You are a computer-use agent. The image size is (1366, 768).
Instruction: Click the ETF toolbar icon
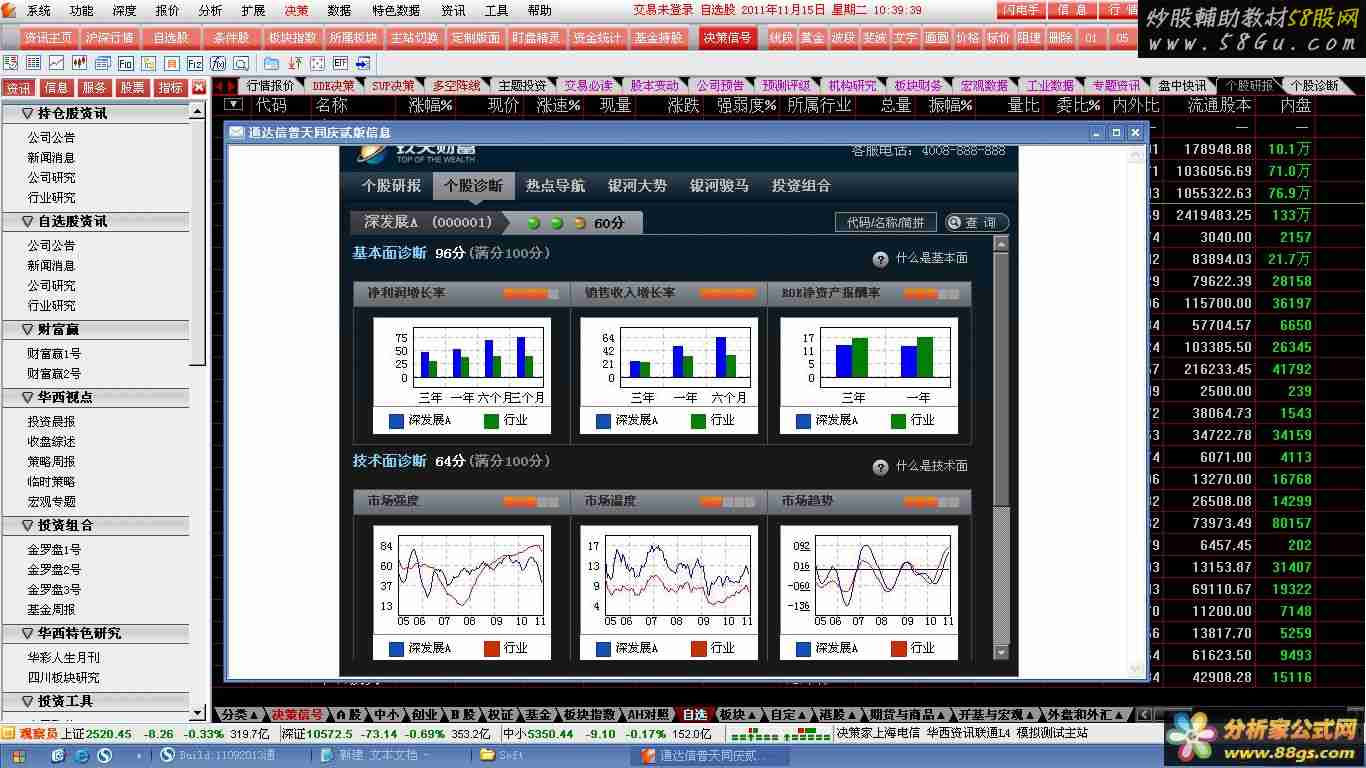pyautogui.click(x=340, y=63)
